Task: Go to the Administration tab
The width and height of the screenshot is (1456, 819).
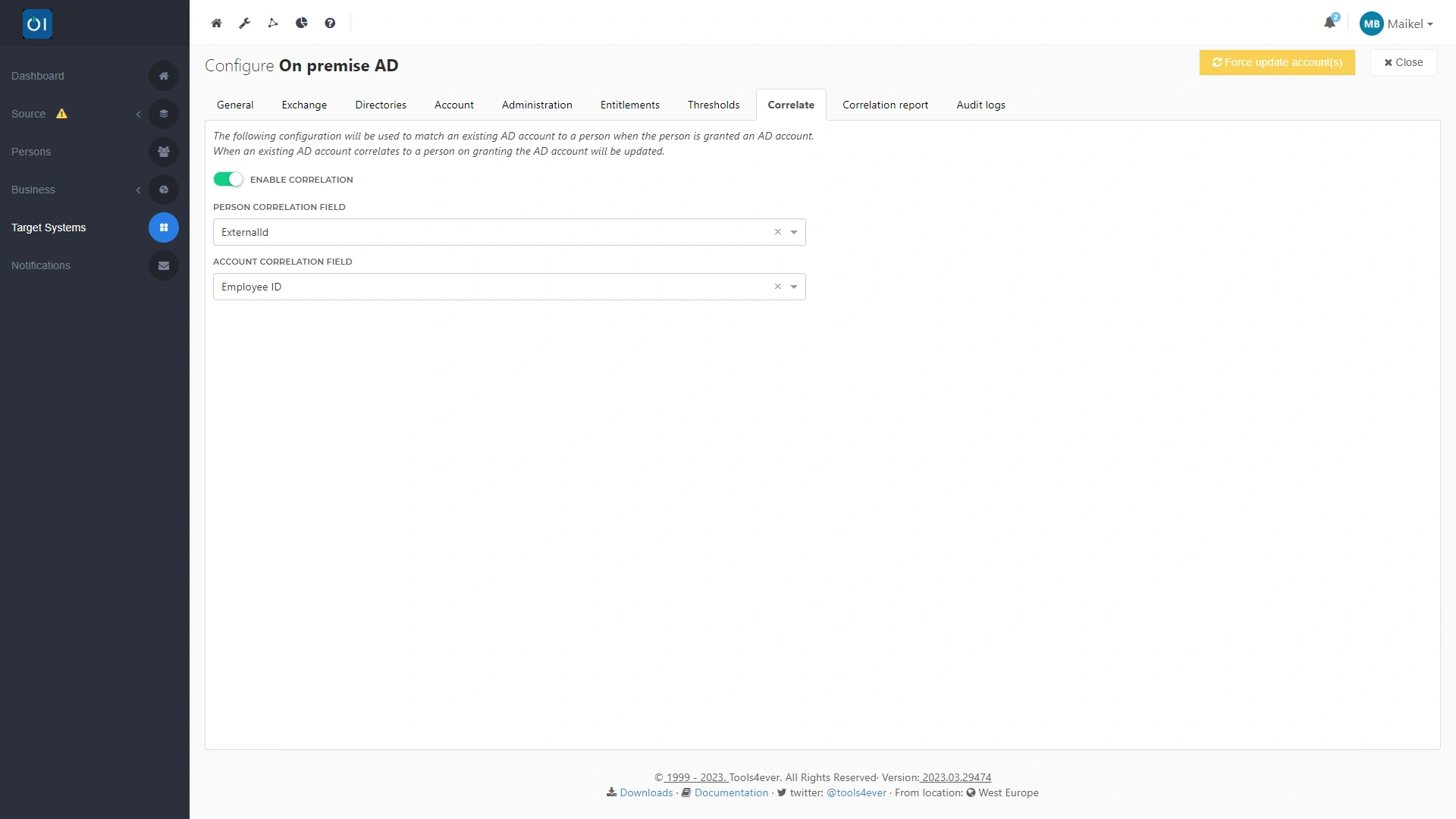Action: 537,105
